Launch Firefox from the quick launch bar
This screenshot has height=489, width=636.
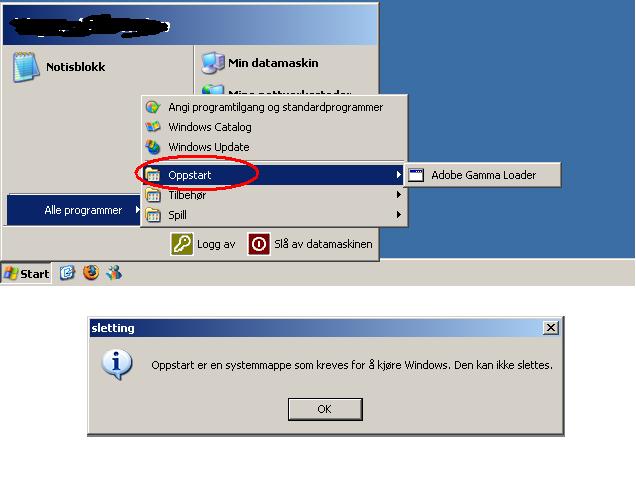(91, 272)
